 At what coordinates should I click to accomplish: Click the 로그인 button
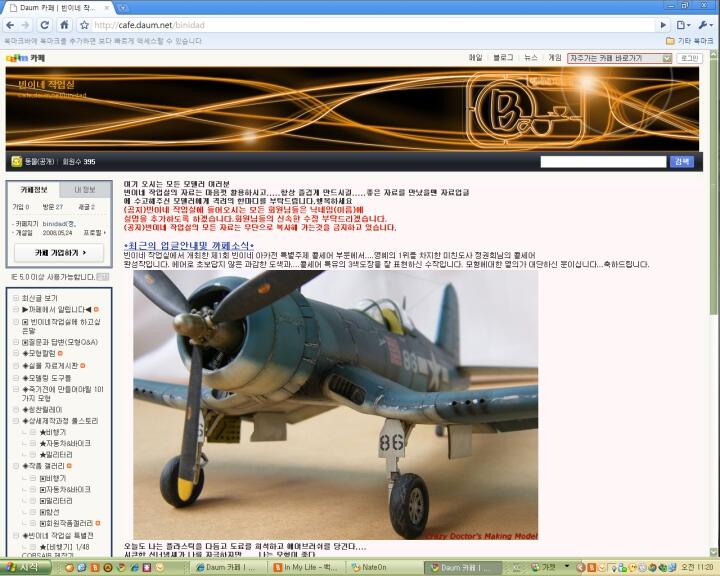tap(689, 58)
